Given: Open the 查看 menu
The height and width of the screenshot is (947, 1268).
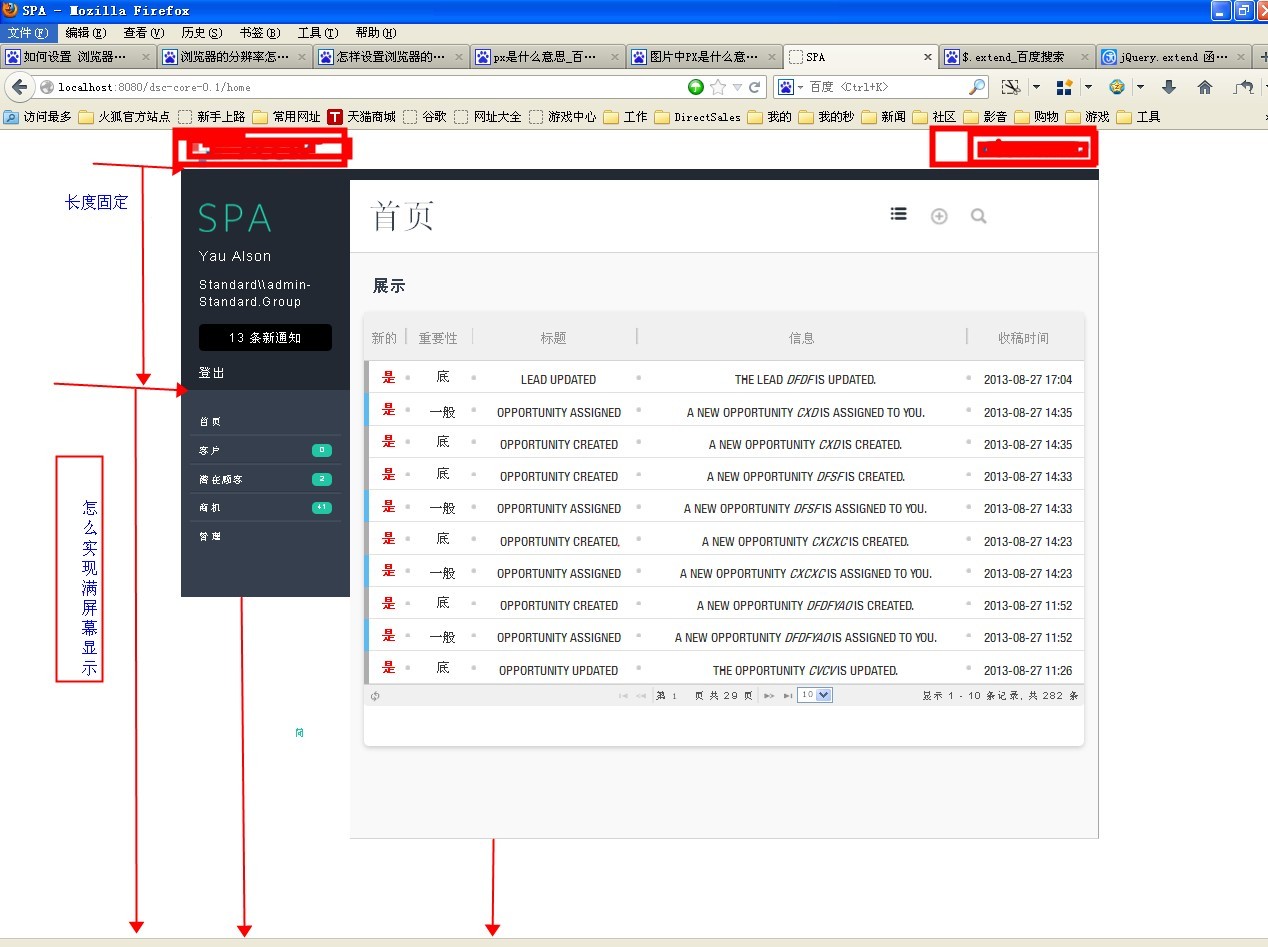Looking at the screenshot, I should [x=143, y=33].
